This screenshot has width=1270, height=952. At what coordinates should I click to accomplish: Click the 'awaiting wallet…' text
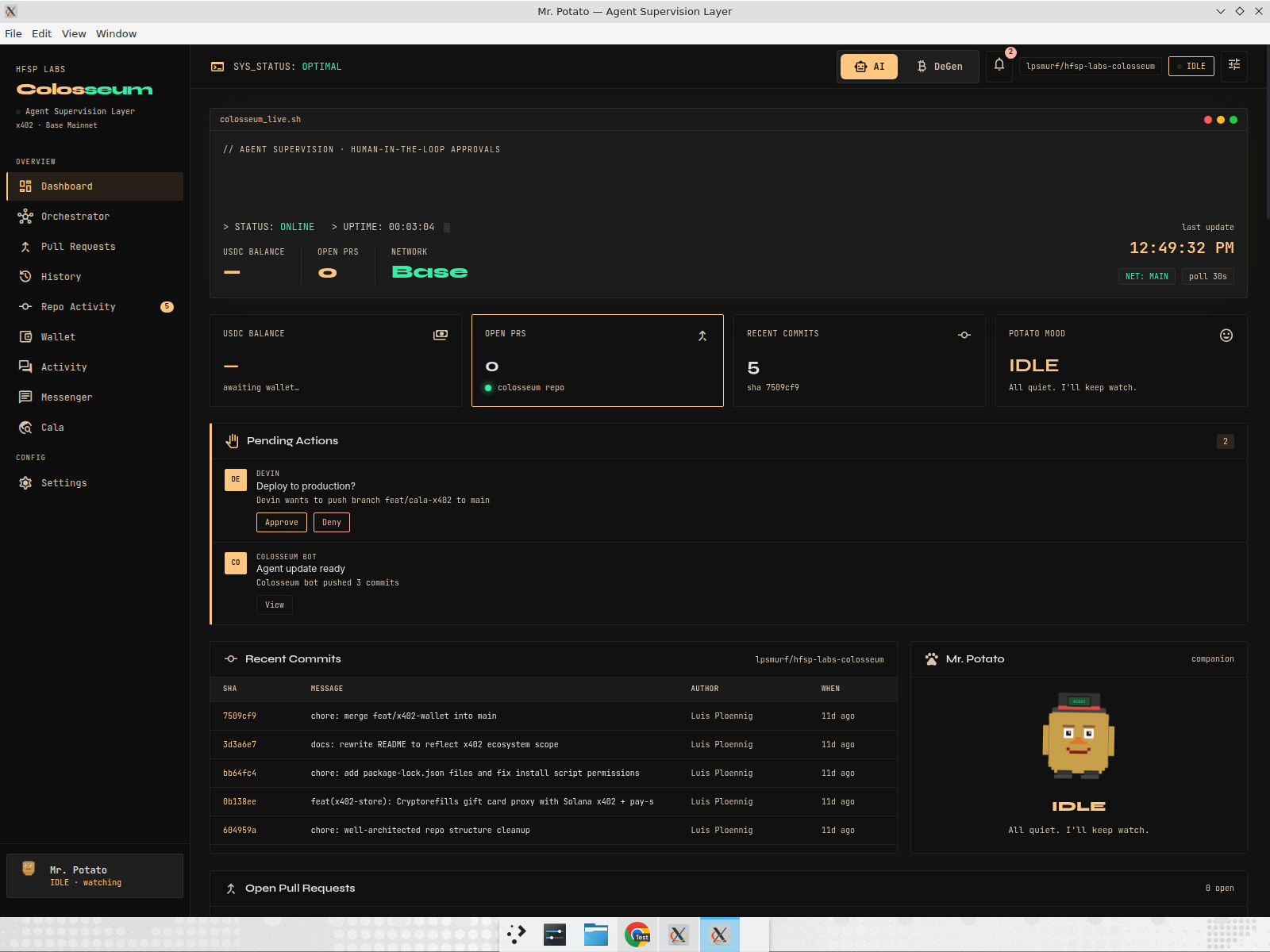coord(261,388)
